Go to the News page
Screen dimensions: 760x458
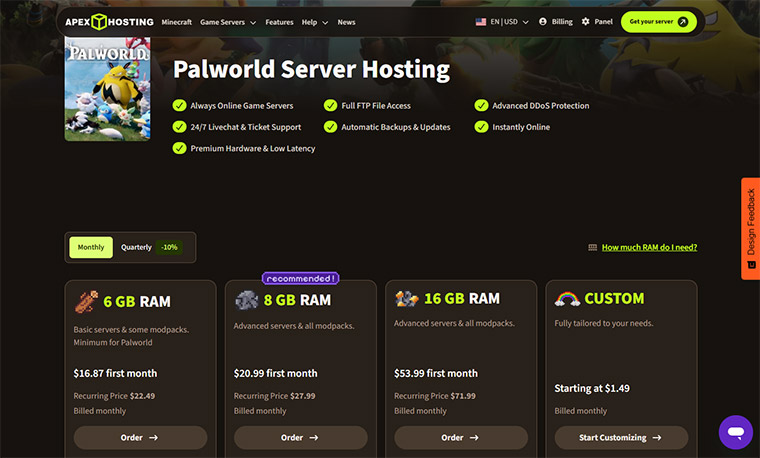pos(346,22)
